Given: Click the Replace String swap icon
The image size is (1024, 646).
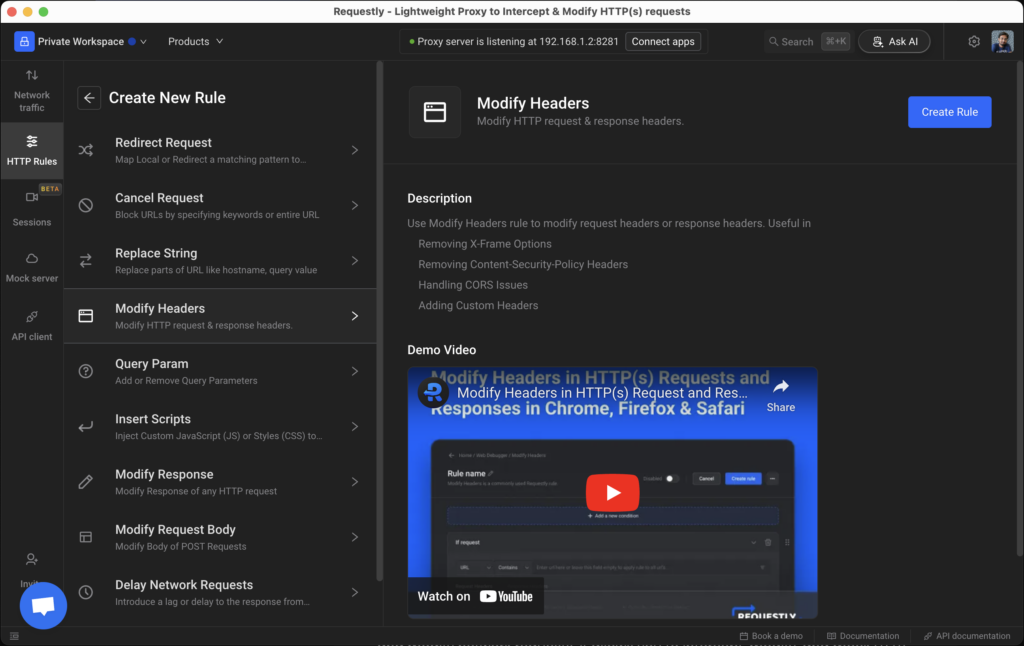Looking at the screenshot, I should point(86,261).
